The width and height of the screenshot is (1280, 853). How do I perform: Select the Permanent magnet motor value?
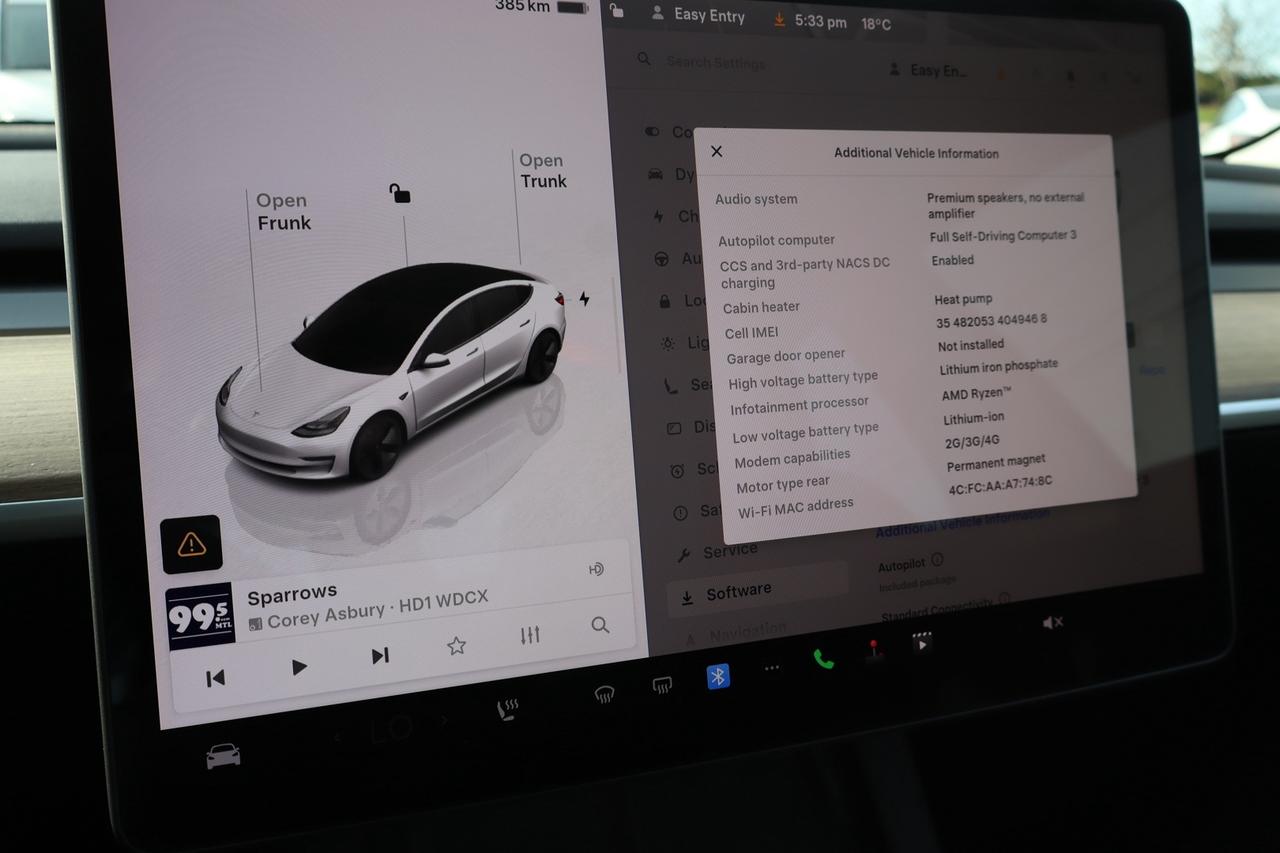[x=996, y=463]
